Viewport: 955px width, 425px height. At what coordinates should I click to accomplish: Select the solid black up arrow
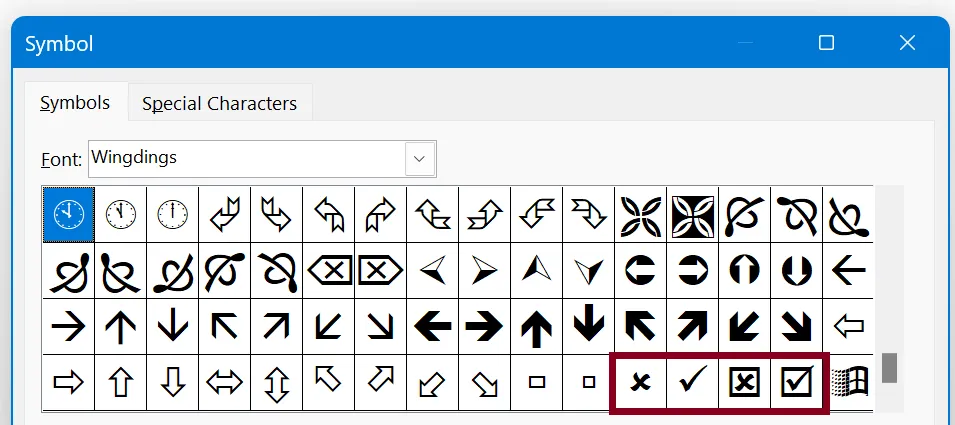click(x=537, y=325)
